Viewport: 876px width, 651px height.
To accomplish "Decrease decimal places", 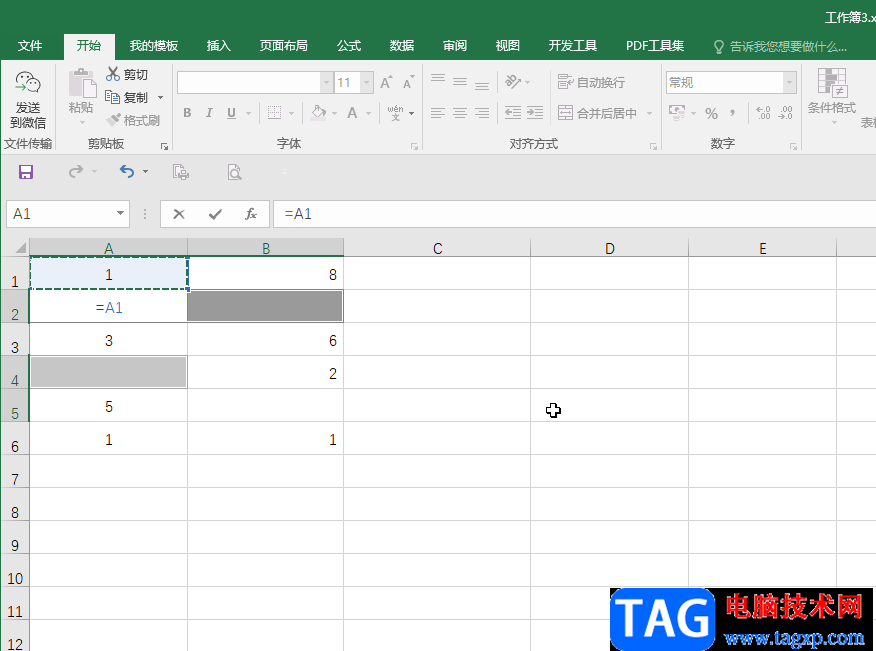I will [785, 113].
